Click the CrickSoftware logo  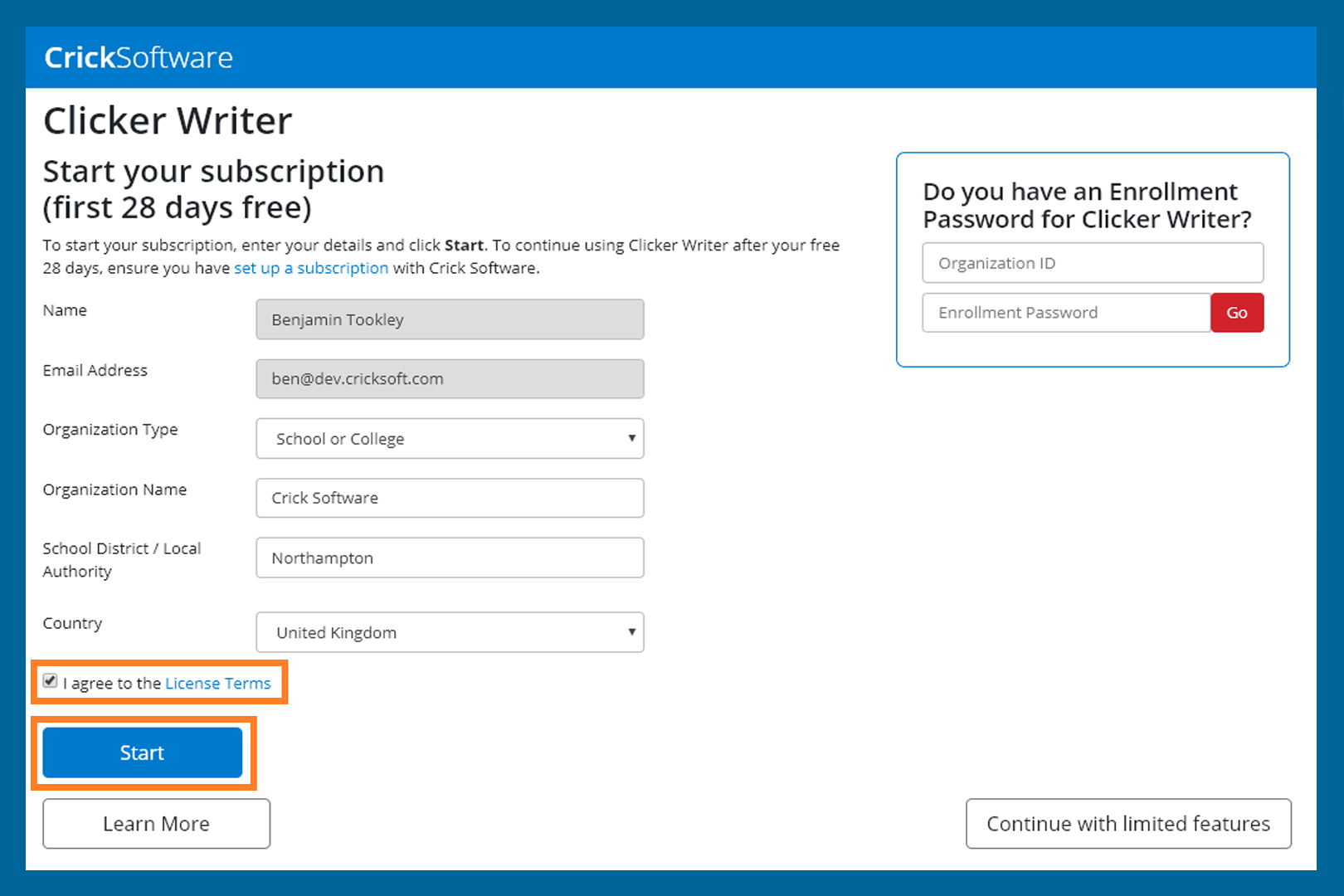[x=139, y=57]
